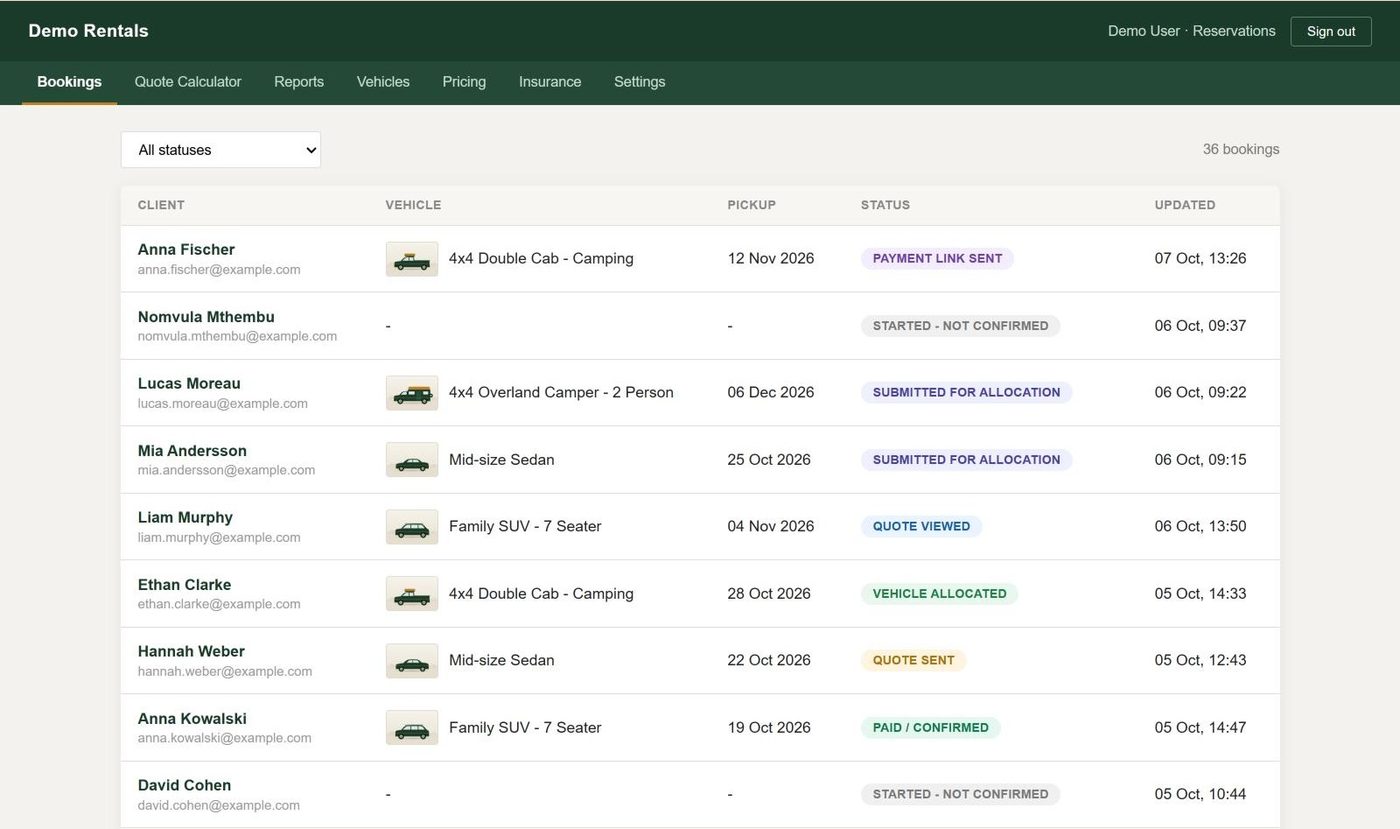Viewport: 1400px width, 829px height.
Task: Click Anna Fischer's camping double cab thumbnail
Action: click(412, 259)
